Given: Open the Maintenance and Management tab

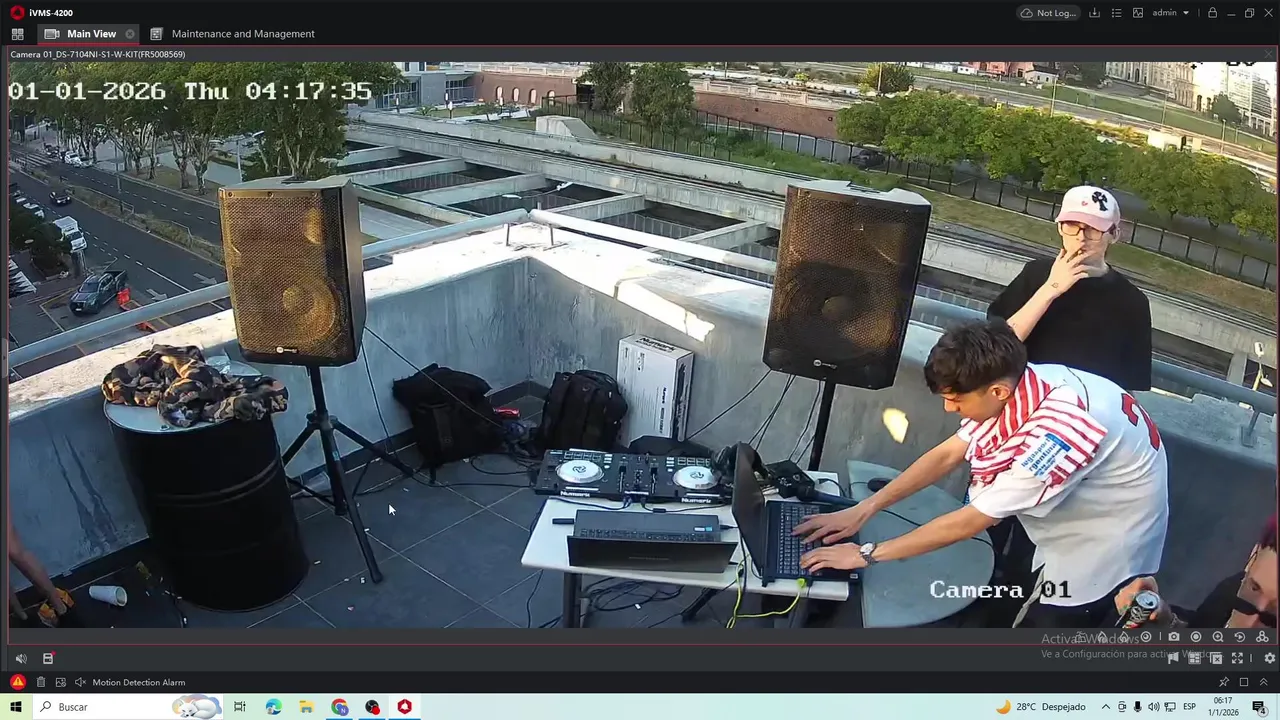Looking at the screenshot, I should pos(232,34).
